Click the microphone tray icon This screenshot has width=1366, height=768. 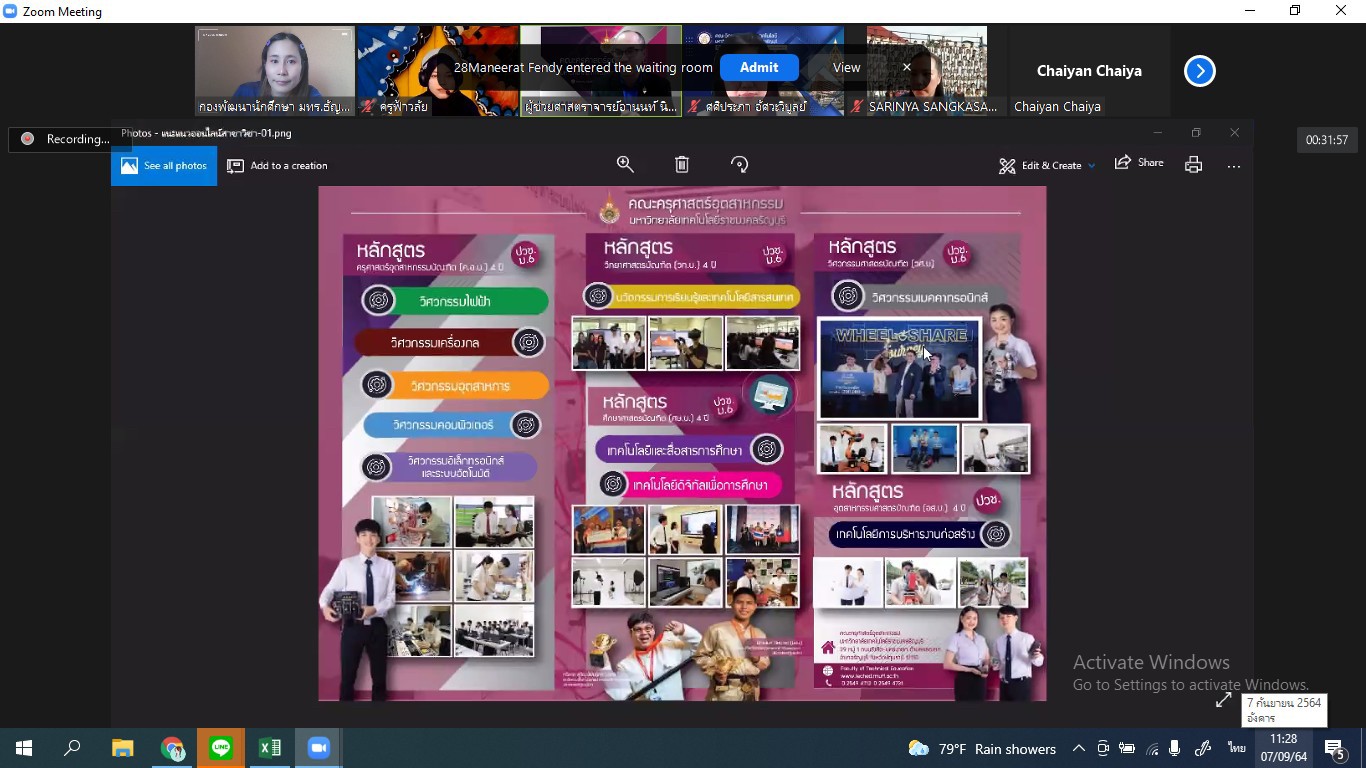pyautogui.click(x=1175, y=749)
